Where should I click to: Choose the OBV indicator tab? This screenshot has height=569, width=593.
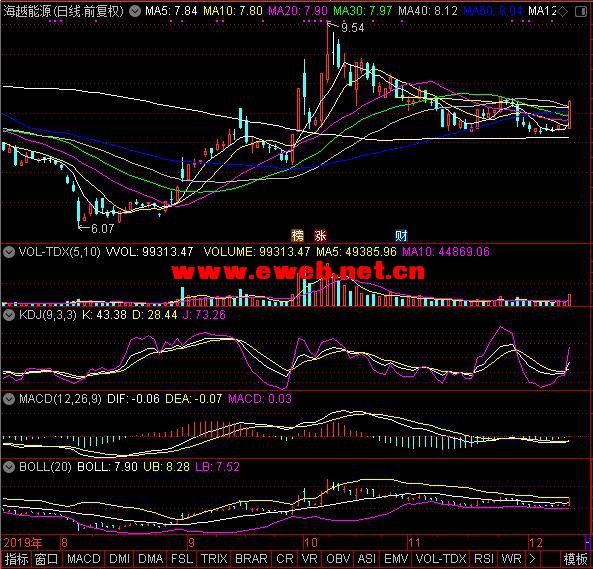[x=338, y=559]
